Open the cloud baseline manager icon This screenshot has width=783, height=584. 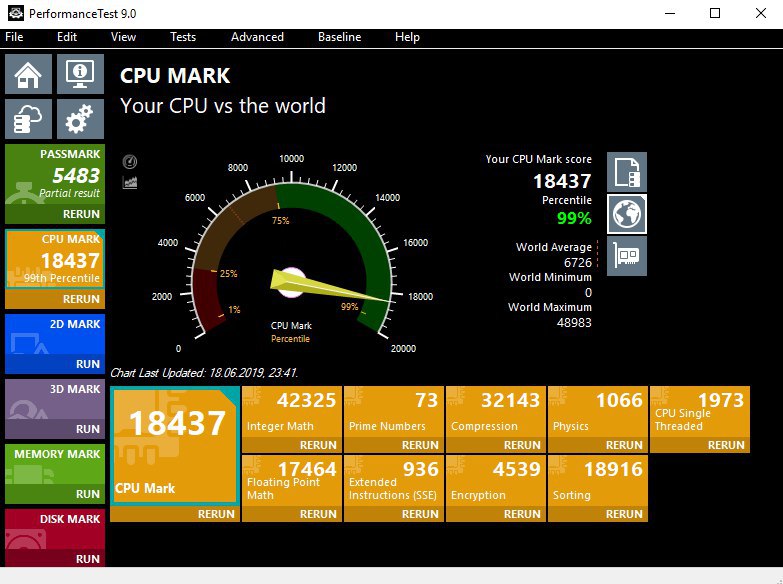[x=28, y=119]
